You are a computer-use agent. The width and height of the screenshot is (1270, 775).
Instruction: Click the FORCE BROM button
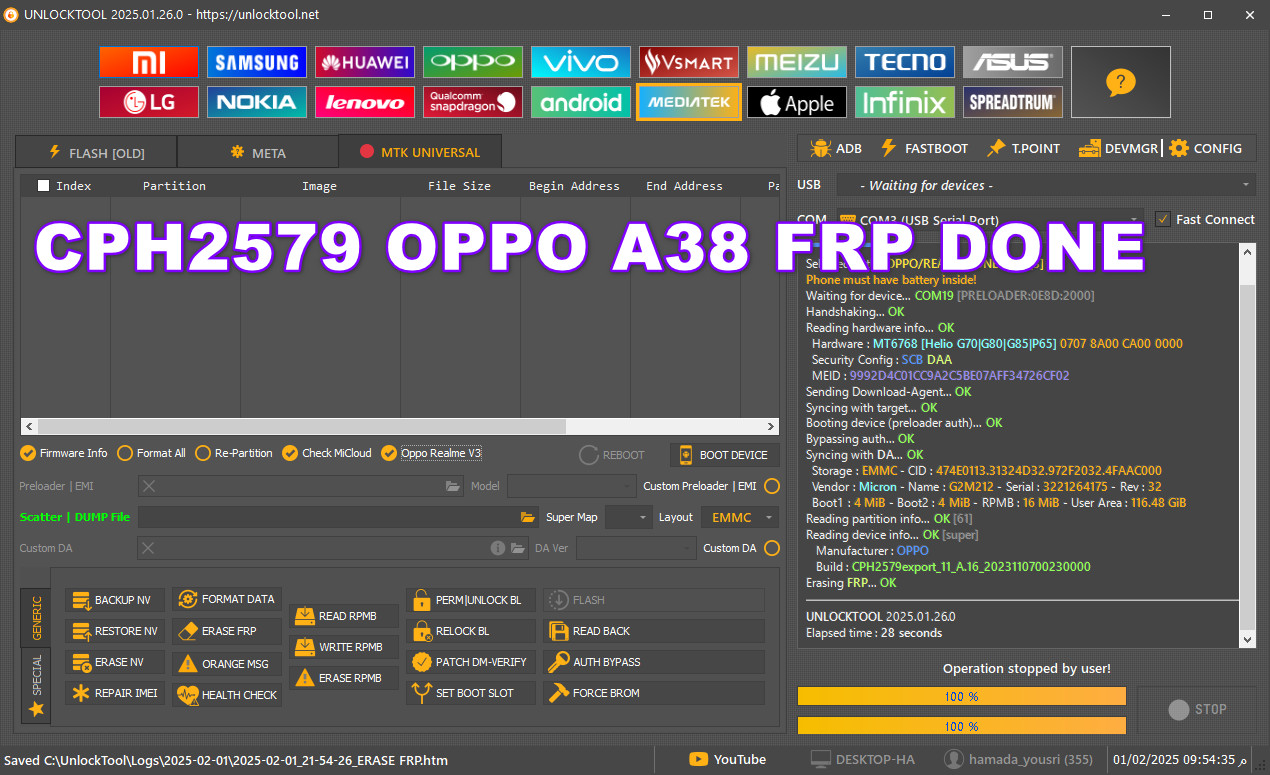point(654,693)
